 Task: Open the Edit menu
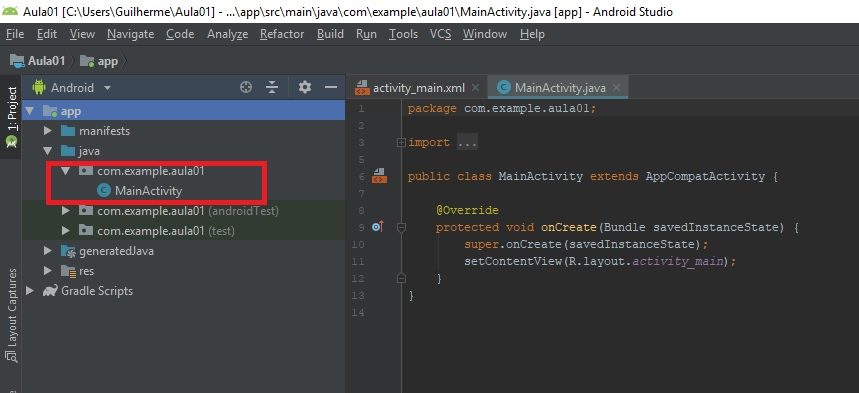pyautogui.click(x=47, y=34)
